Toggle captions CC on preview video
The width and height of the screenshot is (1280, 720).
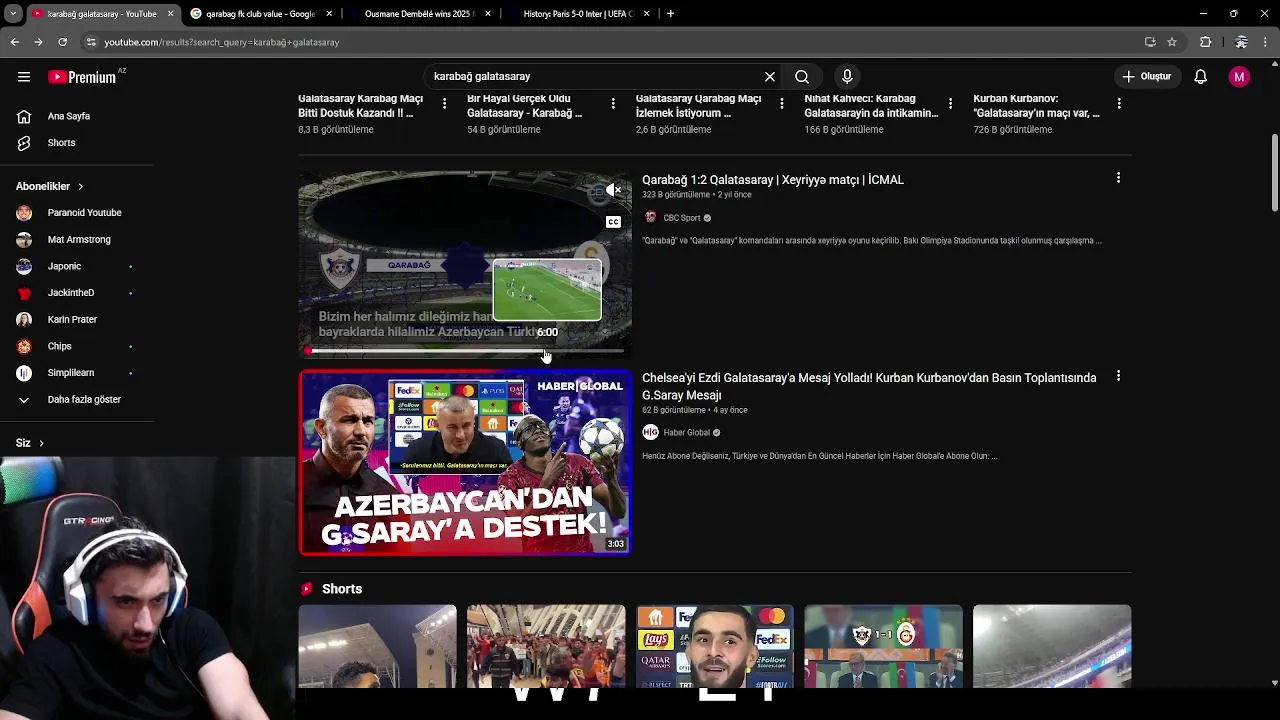[613, 222]
